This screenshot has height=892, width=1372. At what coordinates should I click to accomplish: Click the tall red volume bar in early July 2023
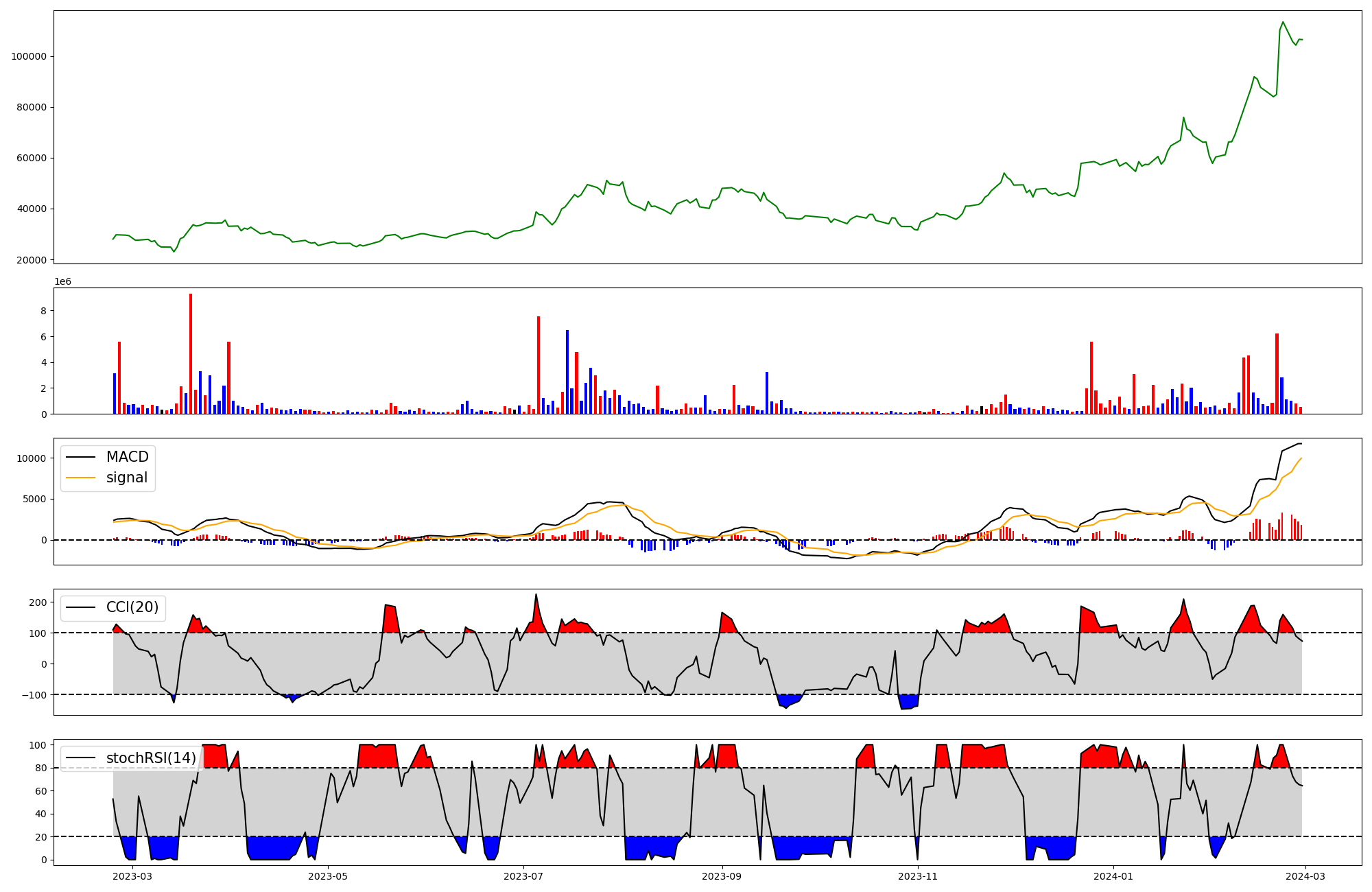[x=539, y=365]
